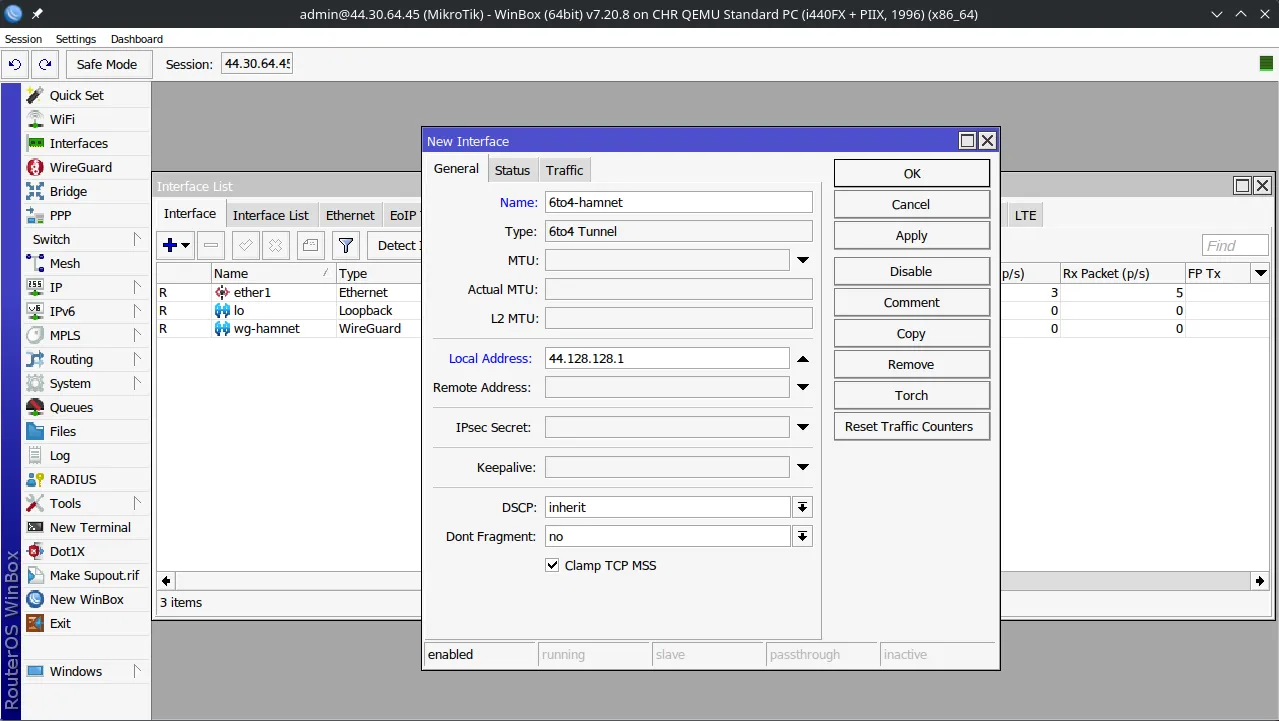Open Quick Set from sidebar
1279x721 pixels.
click(76, 95)
